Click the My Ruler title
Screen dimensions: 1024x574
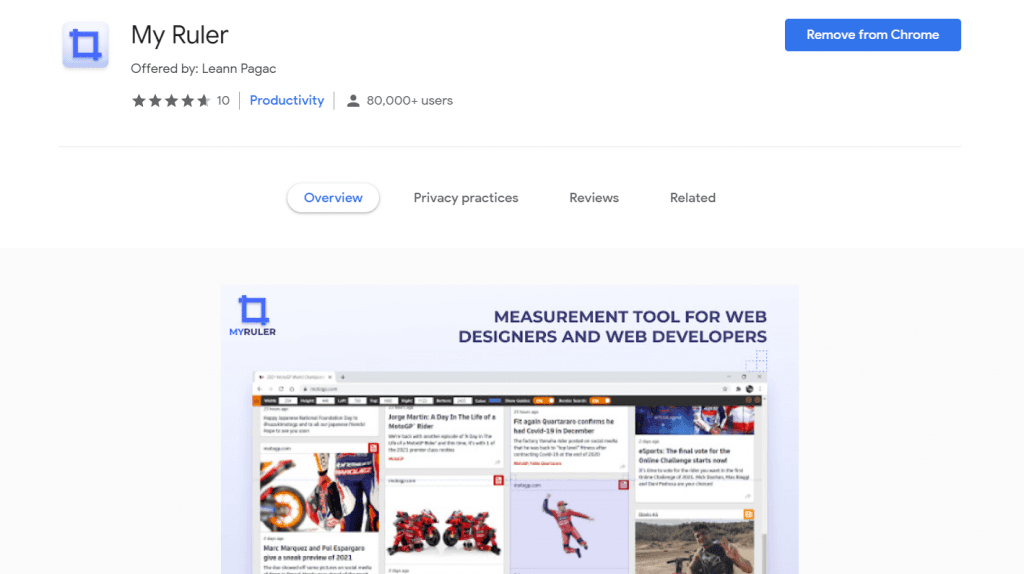180,35
